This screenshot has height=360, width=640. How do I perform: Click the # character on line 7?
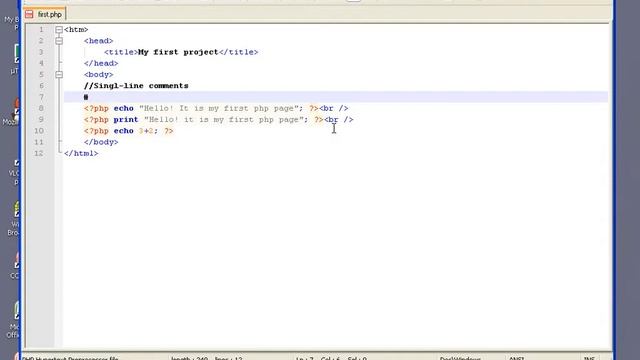(x=86, y=97)
